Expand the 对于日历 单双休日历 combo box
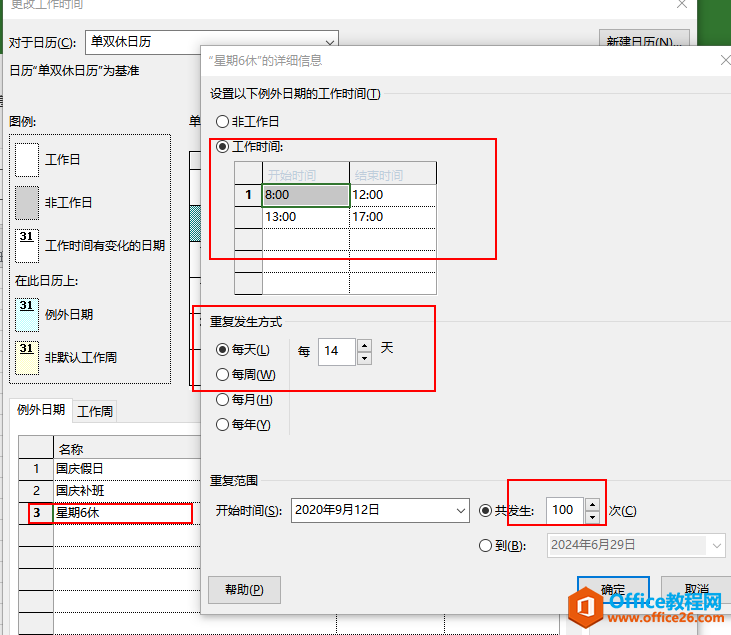The height and width of the screenshot is (635, 731). click(330, 42)
